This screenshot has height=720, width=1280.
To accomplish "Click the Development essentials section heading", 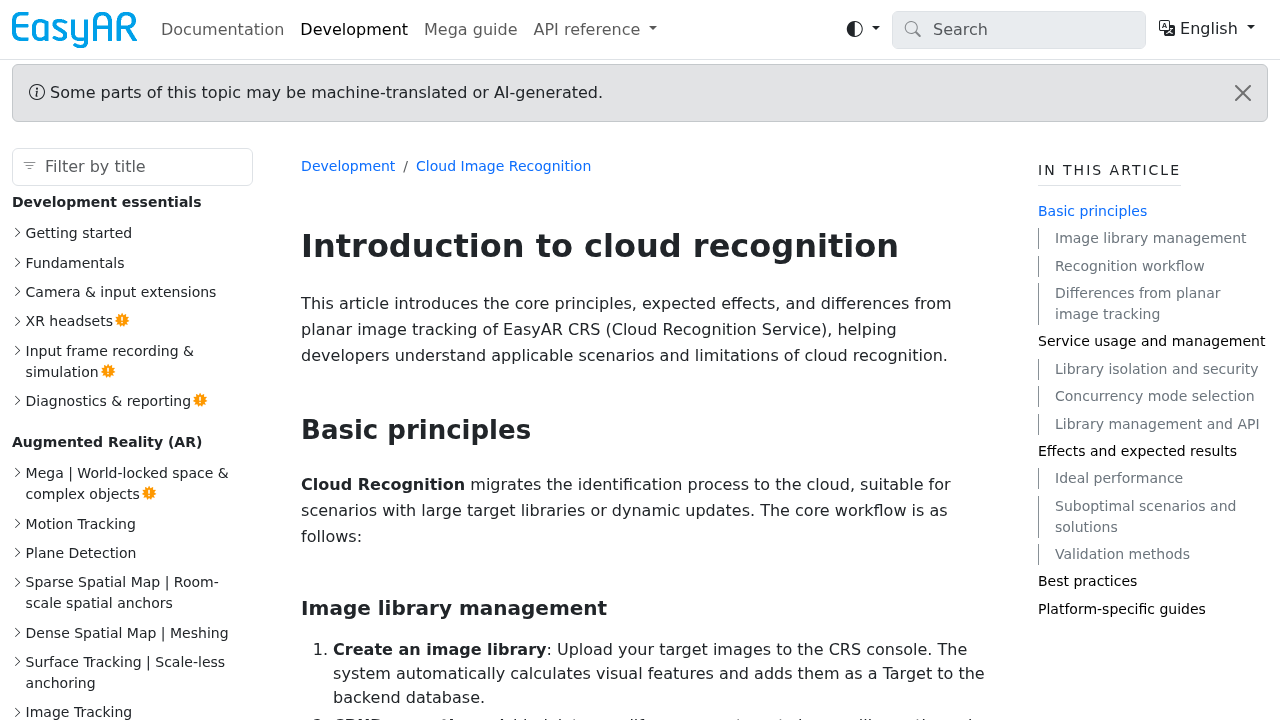I will (107, 202).
